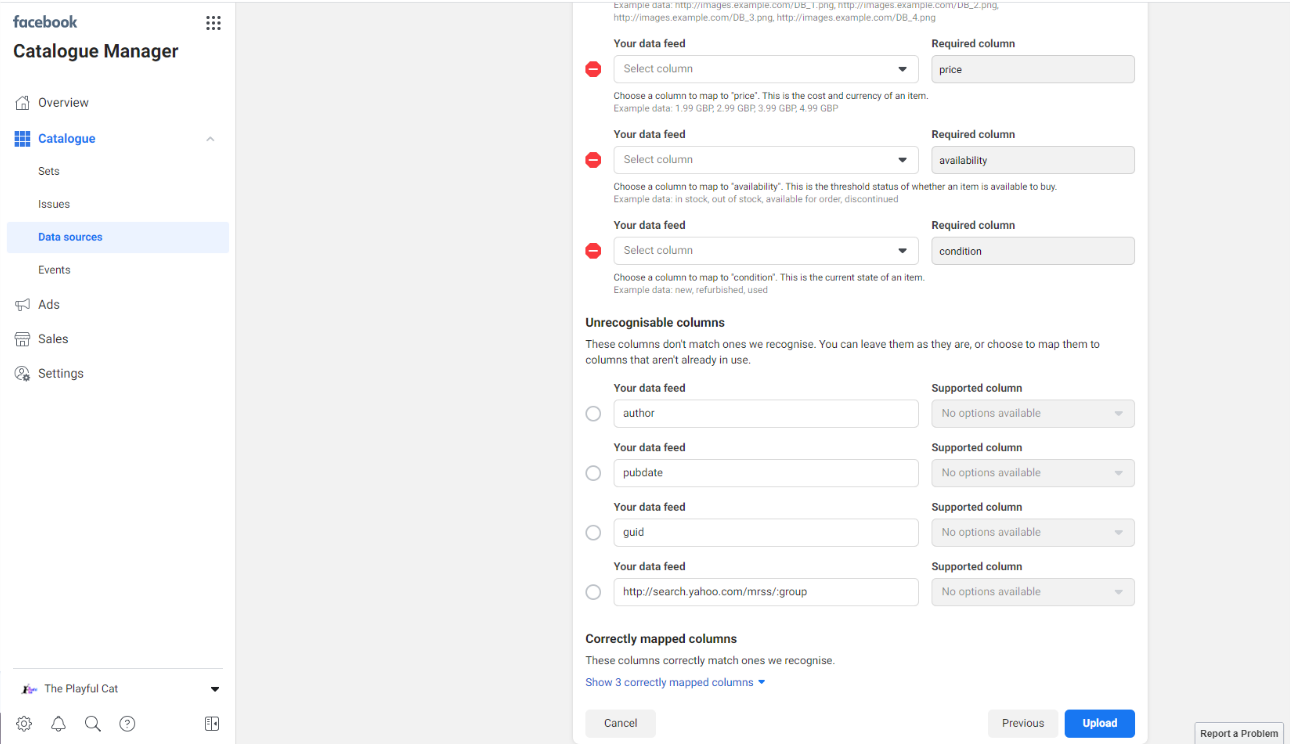Show 3 correctly mapped columns link
The image size is (1290, 744).
[x=675, y=682]
